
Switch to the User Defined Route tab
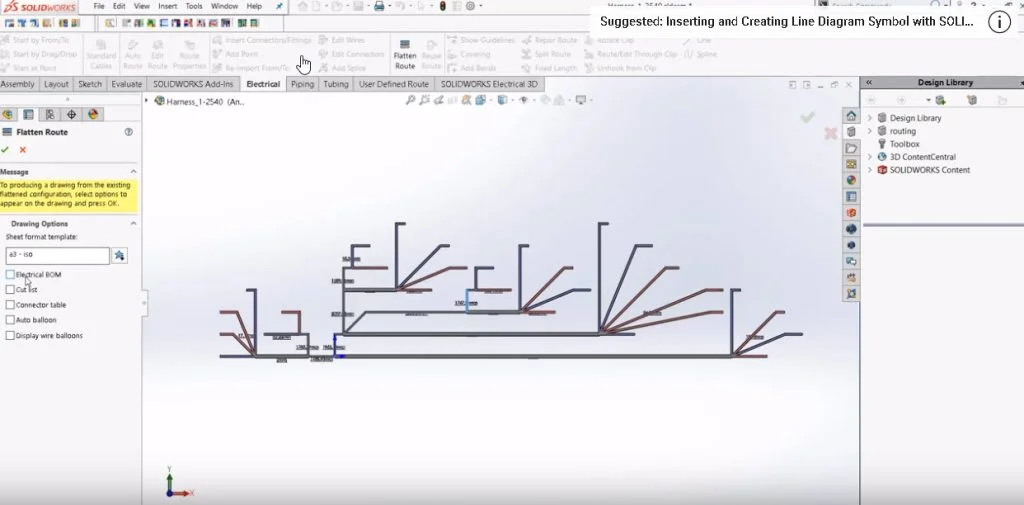[394, 84]
